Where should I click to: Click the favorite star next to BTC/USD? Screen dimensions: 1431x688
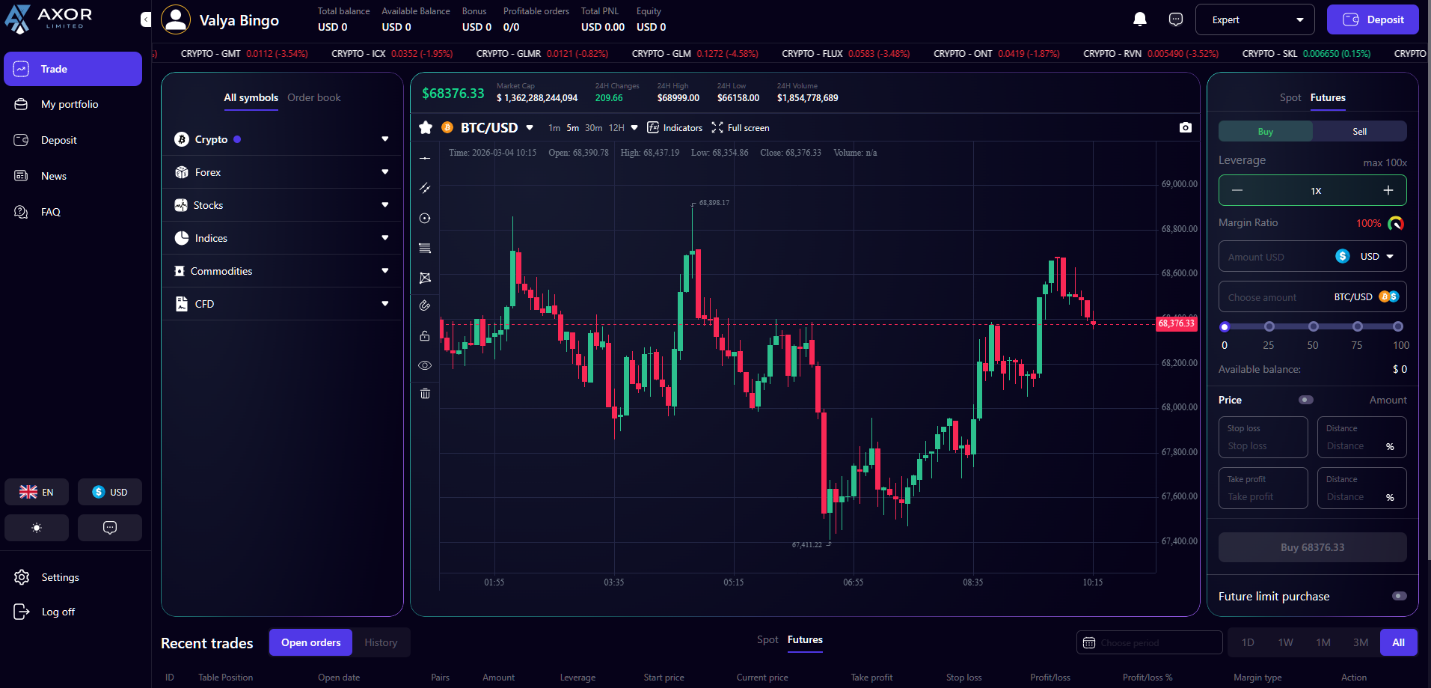point(425,127)
